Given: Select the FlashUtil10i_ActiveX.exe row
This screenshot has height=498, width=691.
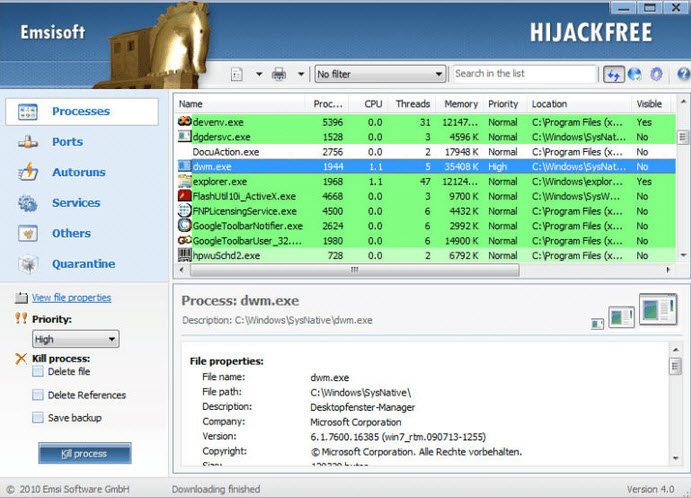Looking at the screenshot, I should (x=426, y=197).
